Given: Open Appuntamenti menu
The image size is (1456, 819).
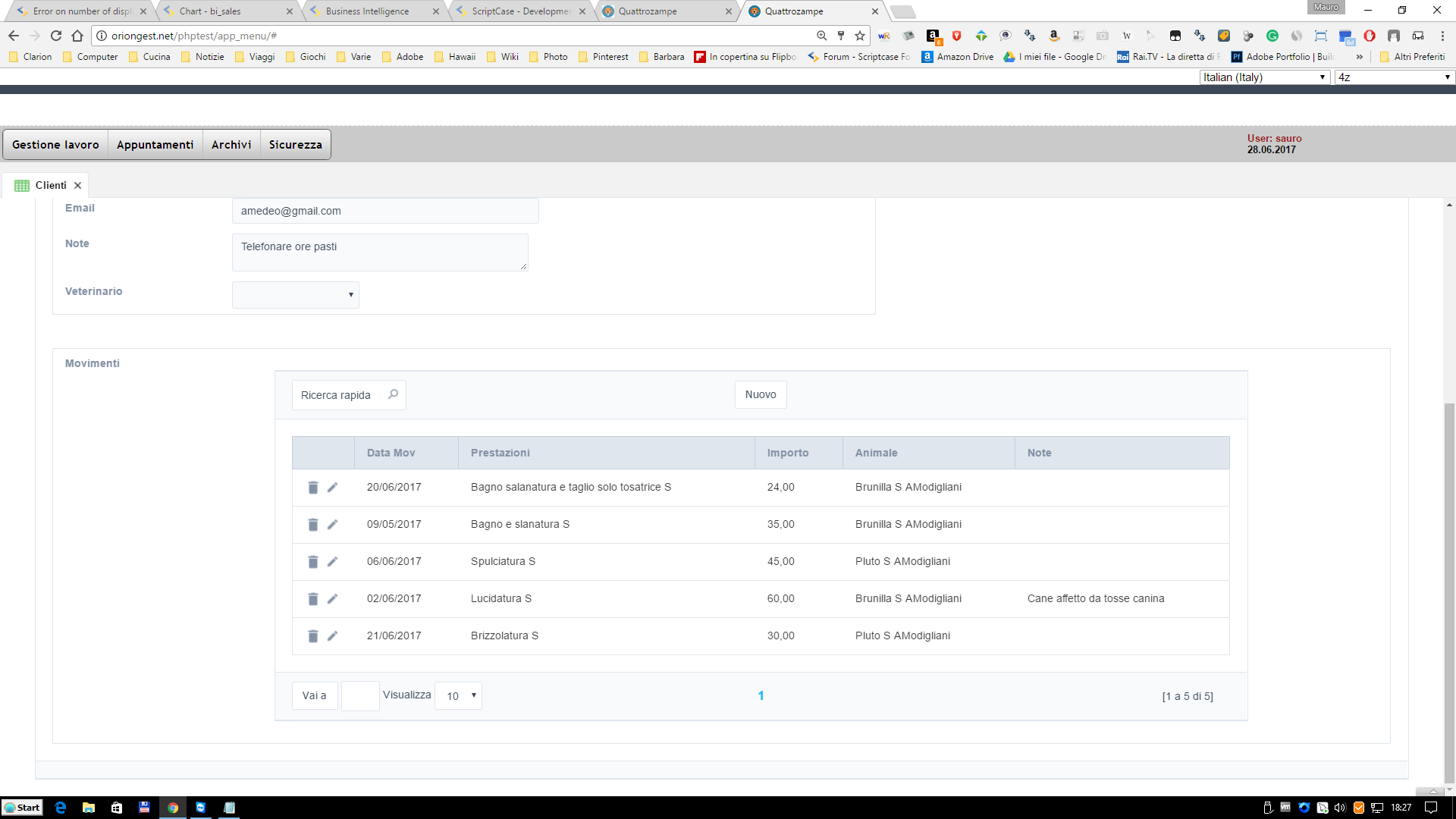Looking at the screenshot, I should click(x=155, y=145).
